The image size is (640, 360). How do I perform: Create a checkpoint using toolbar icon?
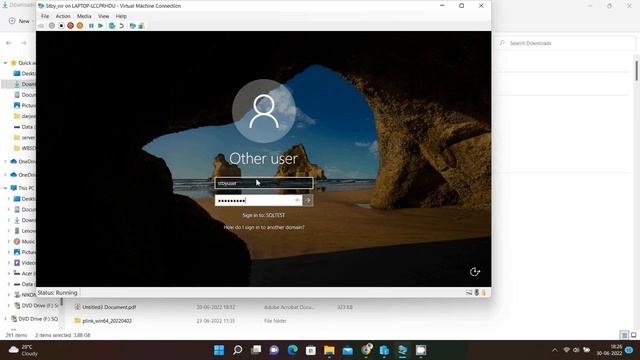click(x=112, y=26)
